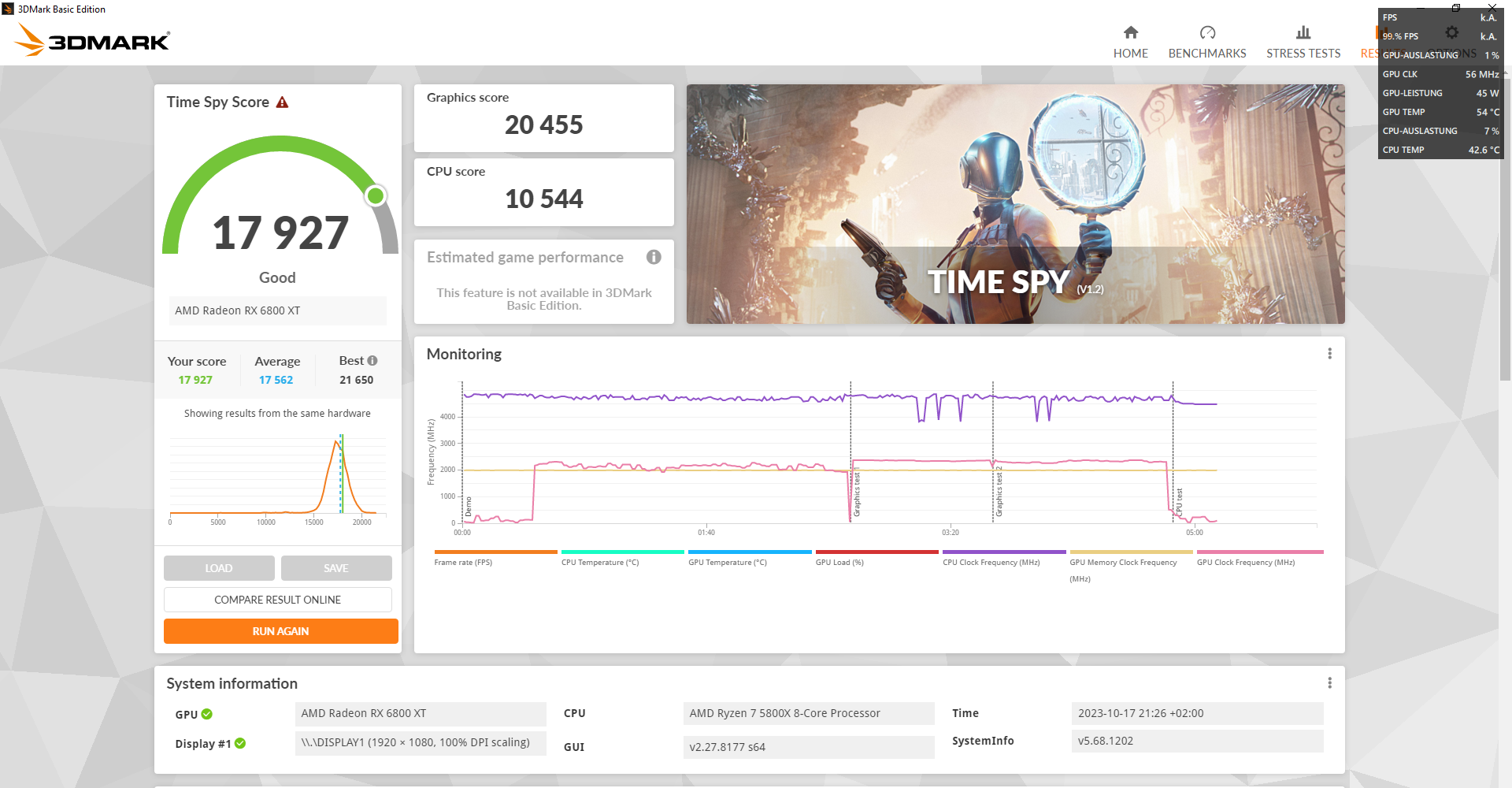Toggle the GPU Clock Frequency legend
The width and height of the screenshot is (1512, 788).
[x=1260, y=558]
